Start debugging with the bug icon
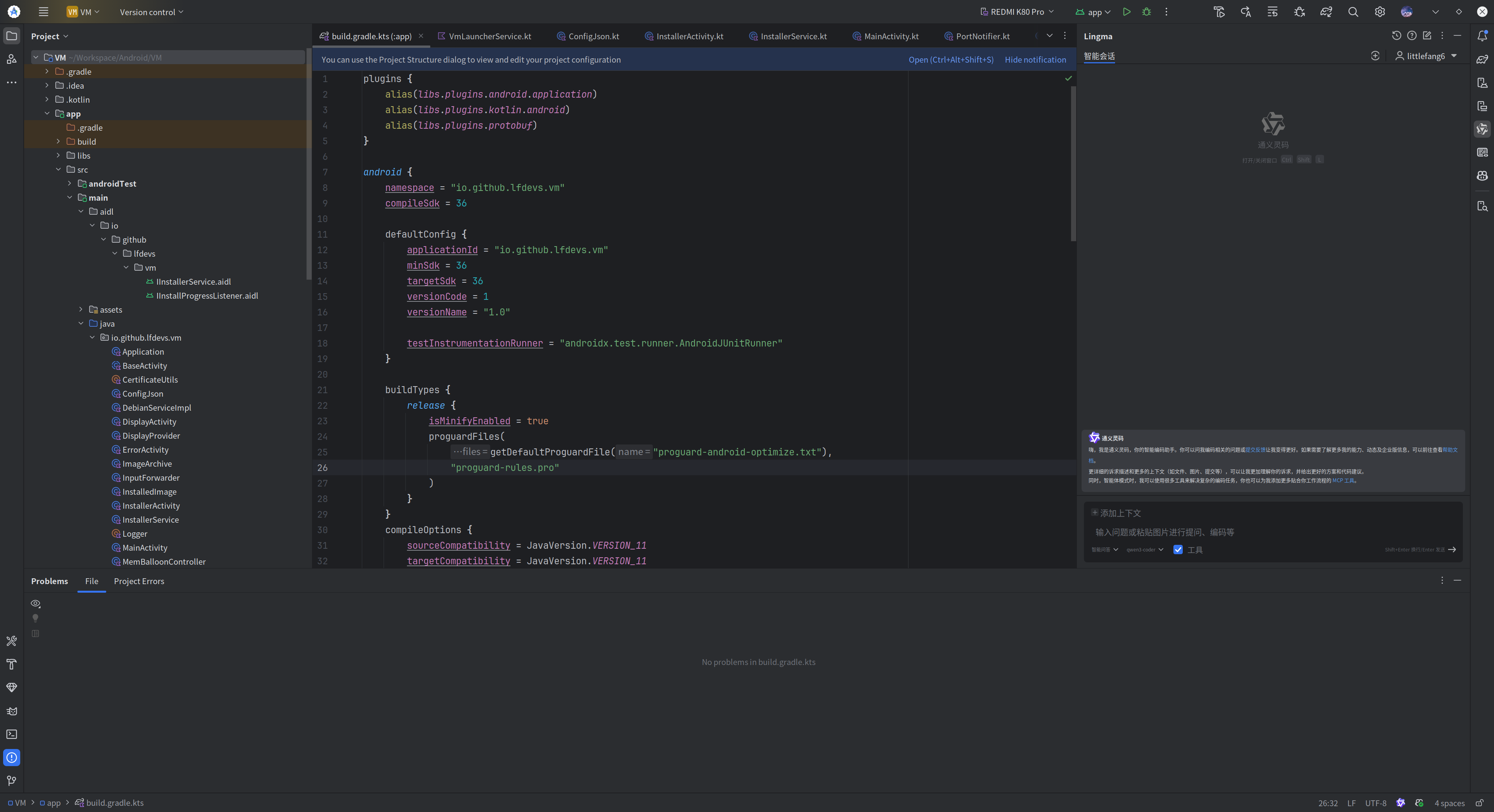Viewport: 1494px width, 812px height. pyautogui.click(x=1147, y=12)
